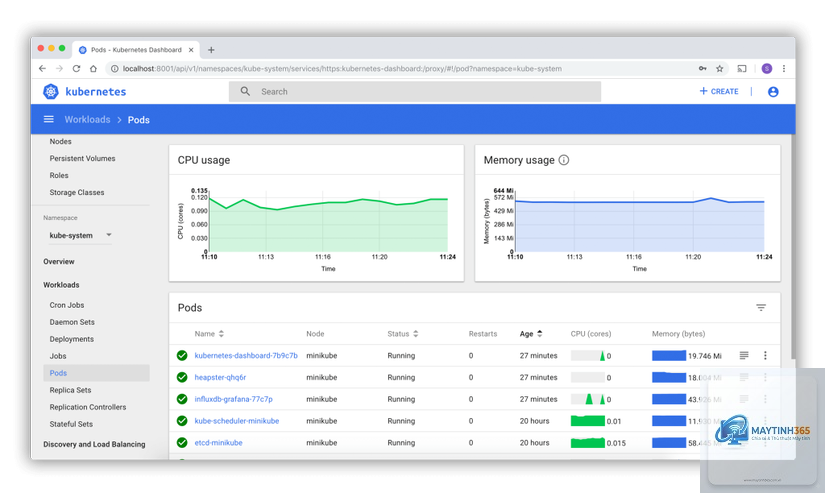Click status check icon for influxdb-grafana-77c7p
This screenshot has height=493, width=825.
tap(182, 399)
